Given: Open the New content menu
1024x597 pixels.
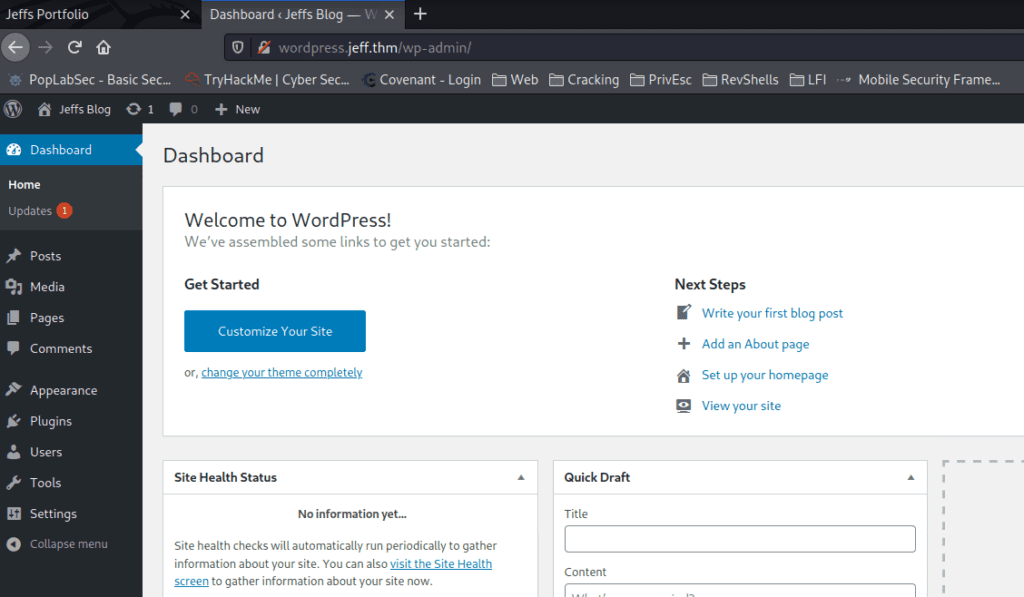Looking at the screenshot, I should (x=238, y=109).
